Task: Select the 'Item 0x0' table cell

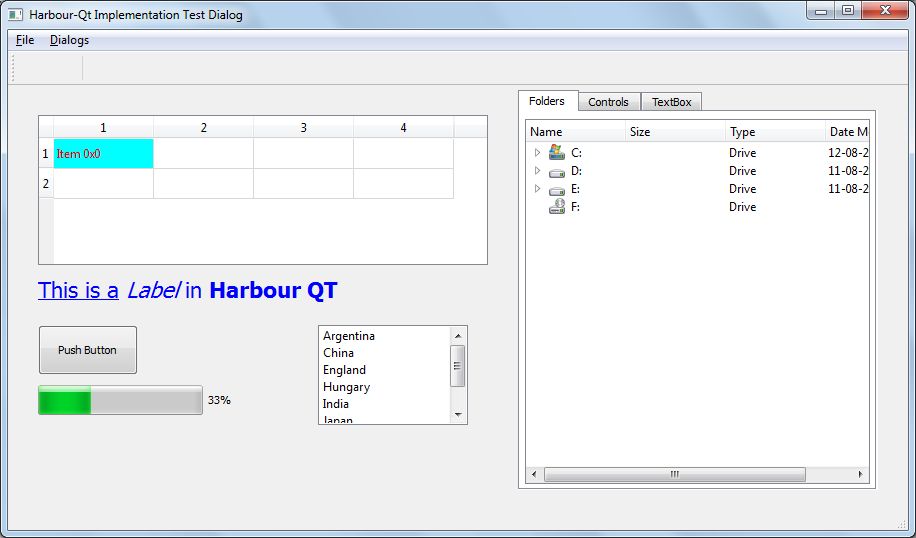Action: pos(103,154)
